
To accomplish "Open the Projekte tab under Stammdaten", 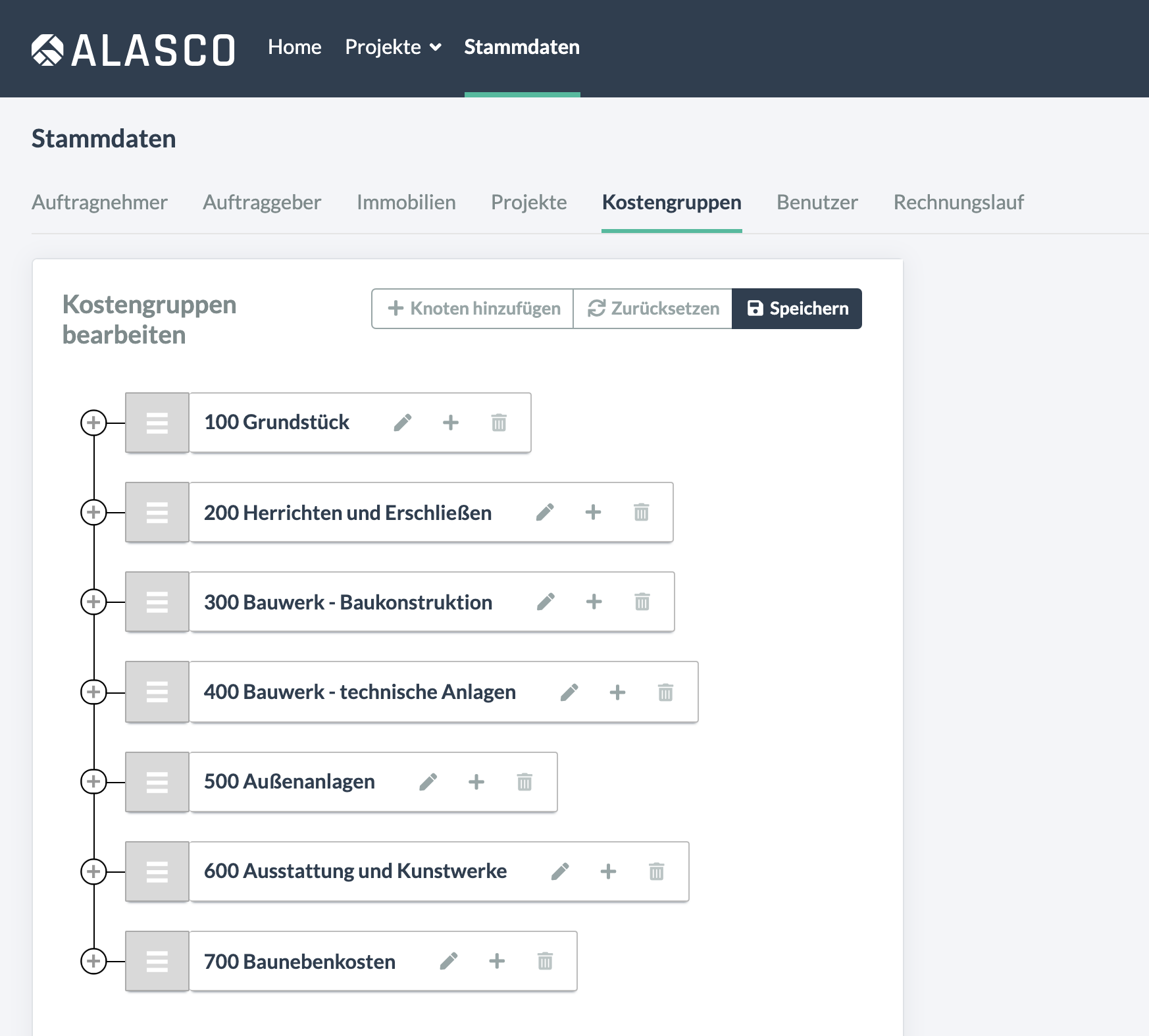I will click(x=529, y=202).
